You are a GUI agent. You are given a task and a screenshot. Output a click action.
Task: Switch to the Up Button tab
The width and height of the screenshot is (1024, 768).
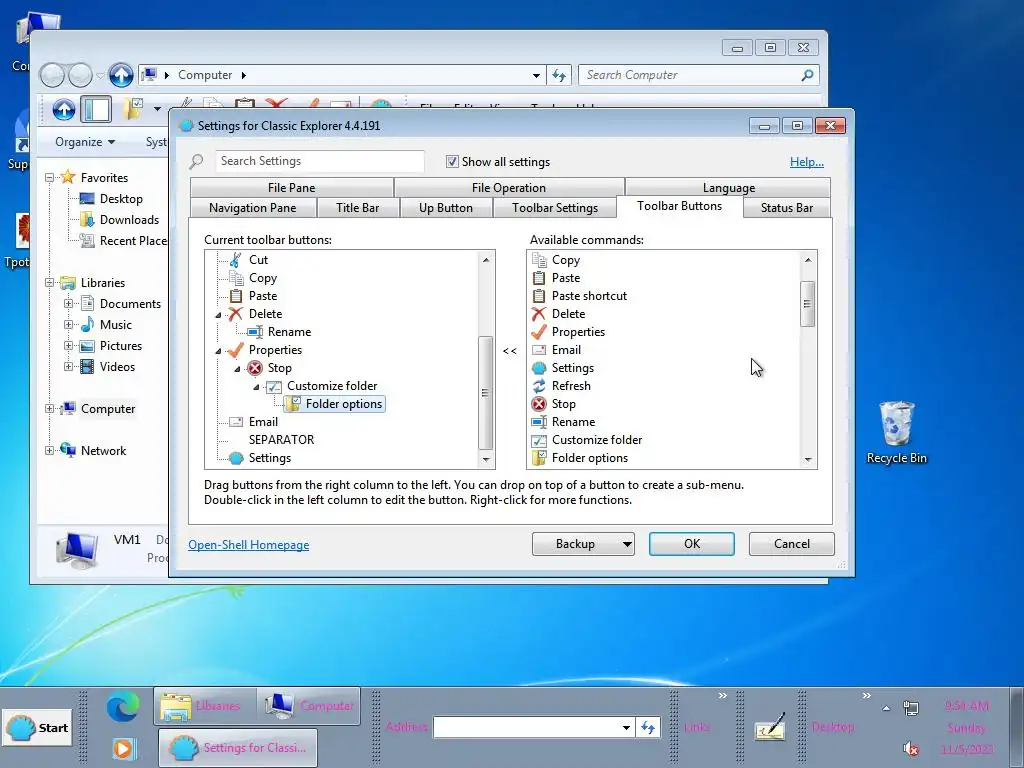click(446, 208)
